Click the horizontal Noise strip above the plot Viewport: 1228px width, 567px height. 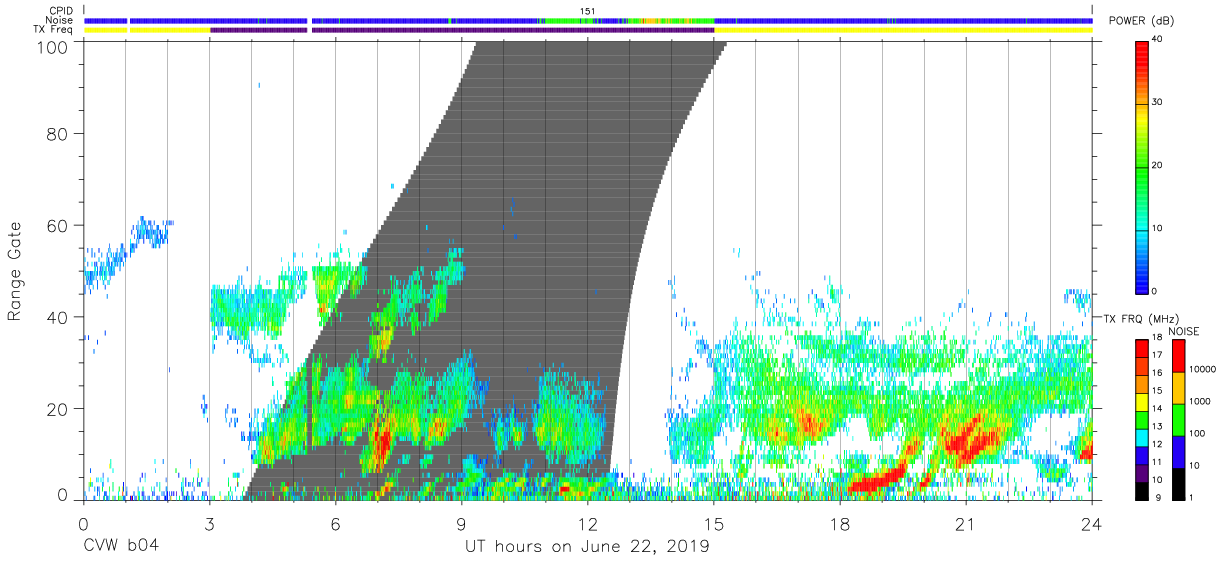[588, 21]
